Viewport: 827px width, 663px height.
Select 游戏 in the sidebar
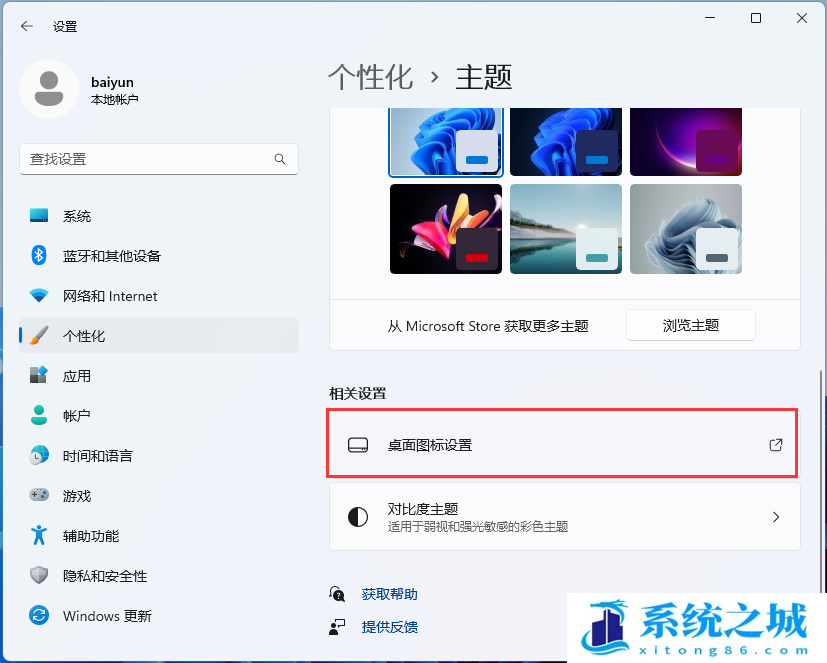(76, 496)
